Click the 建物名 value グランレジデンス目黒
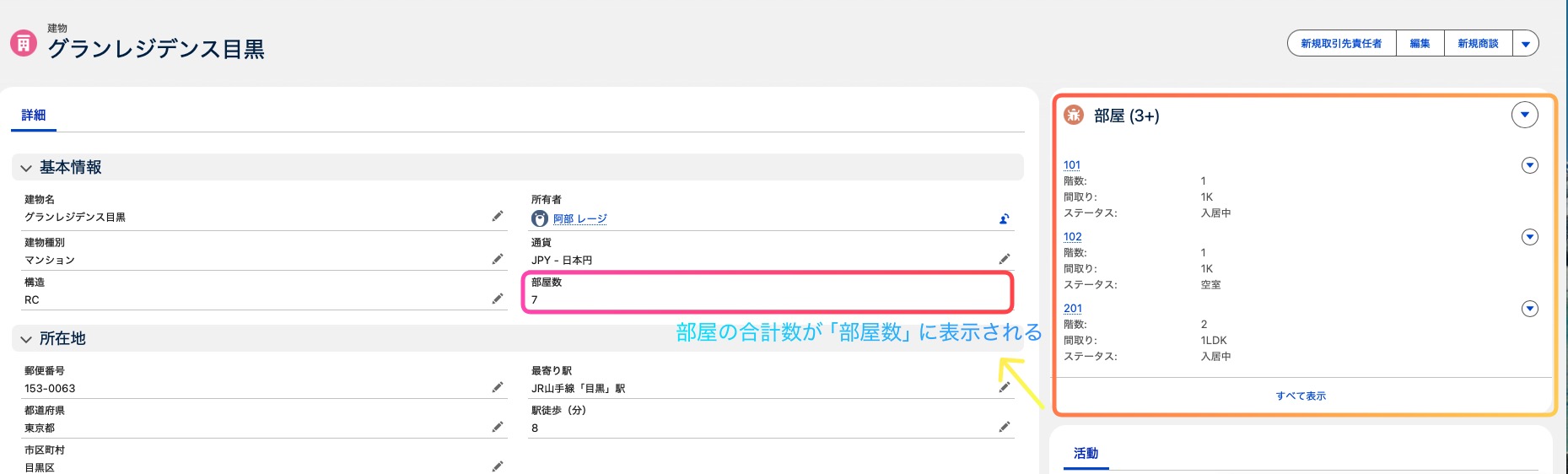The width and height of the screenshot is (1568, 474). (75, 217)
